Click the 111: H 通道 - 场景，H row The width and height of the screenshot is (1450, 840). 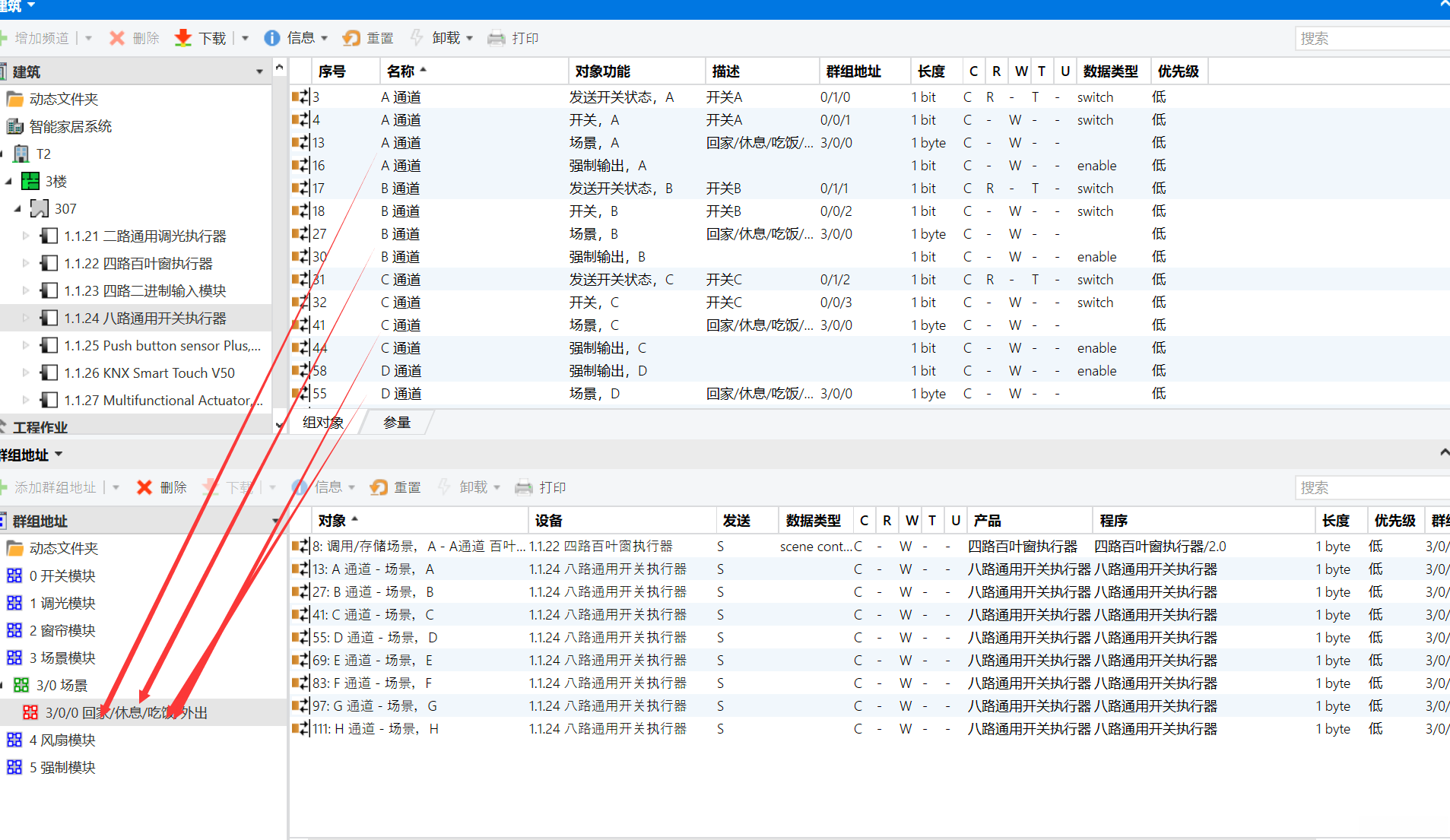(869, 729)
